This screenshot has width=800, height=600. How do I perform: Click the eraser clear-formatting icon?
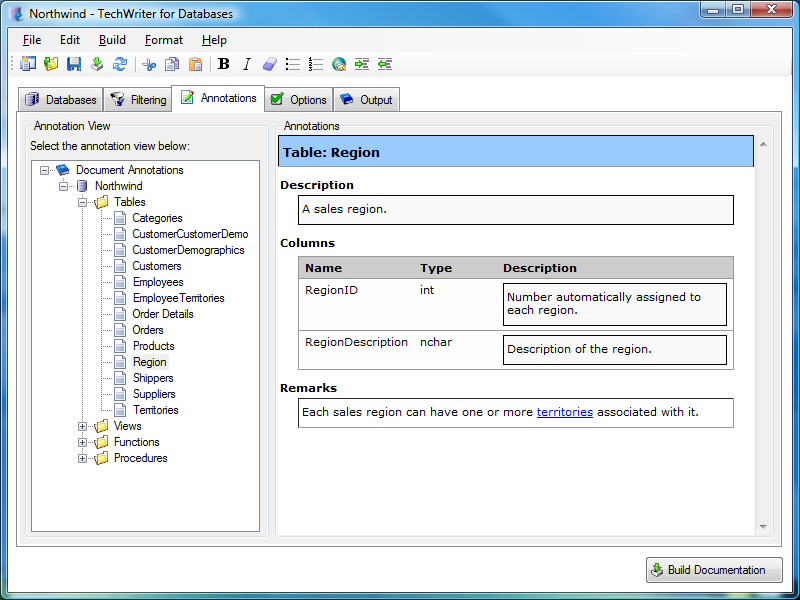[269, 64]
